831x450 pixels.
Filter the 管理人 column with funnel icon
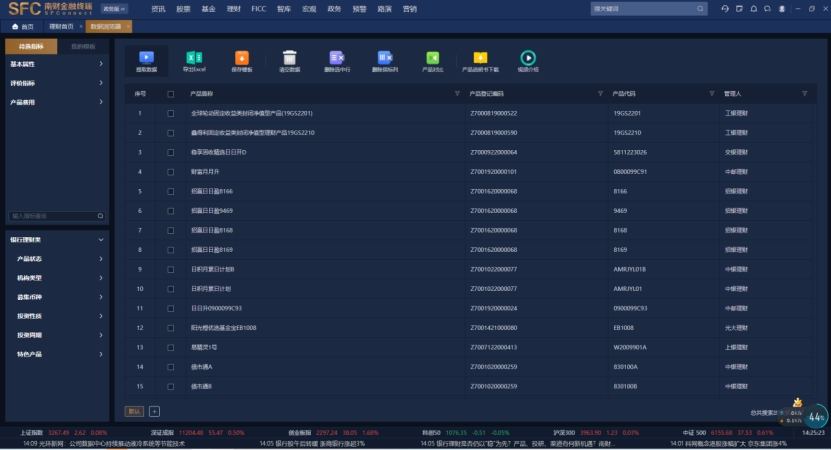click(x=805, y=94)
